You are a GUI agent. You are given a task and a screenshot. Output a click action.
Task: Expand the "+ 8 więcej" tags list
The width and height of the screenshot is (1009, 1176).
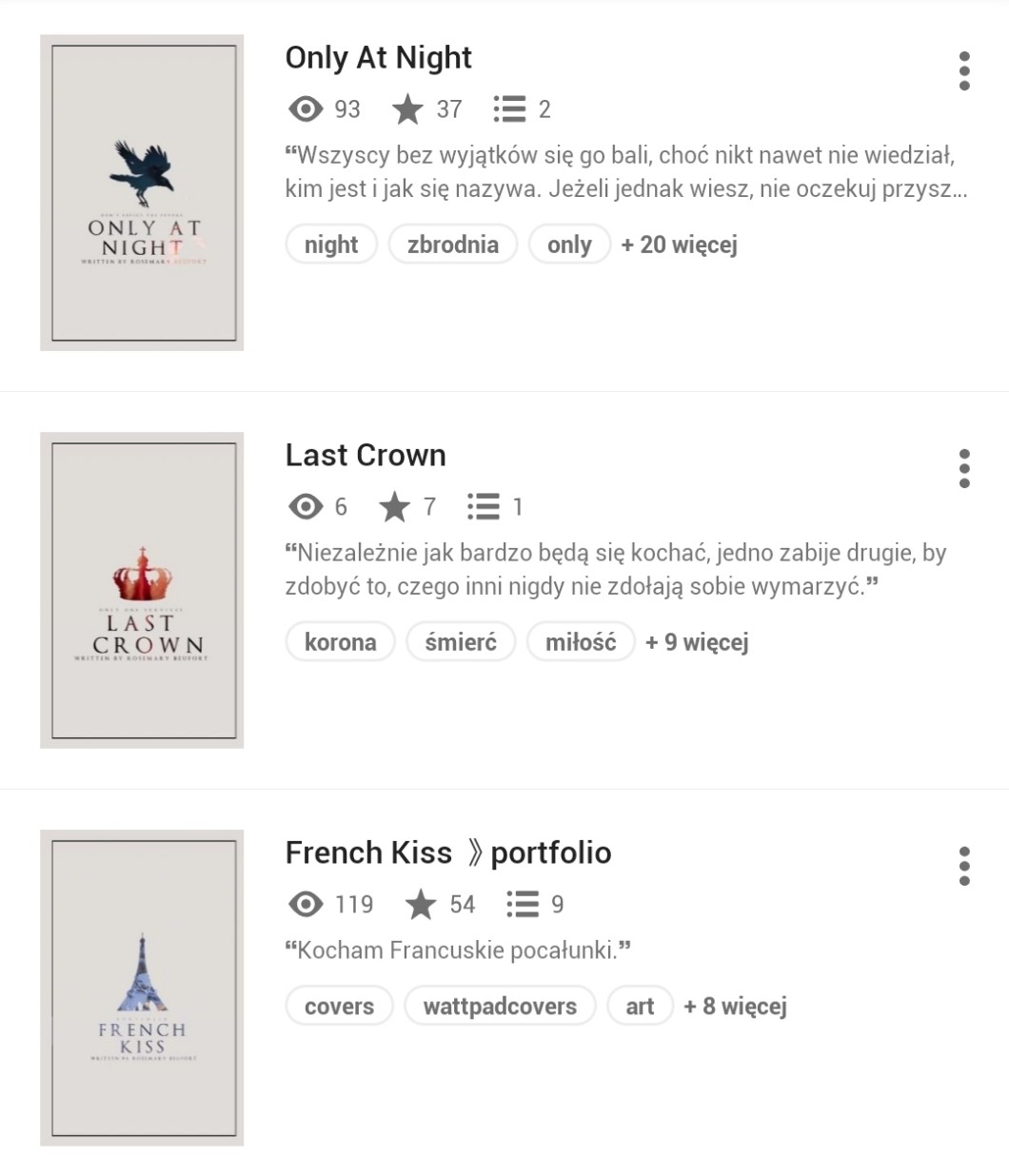click(735, 1007)
